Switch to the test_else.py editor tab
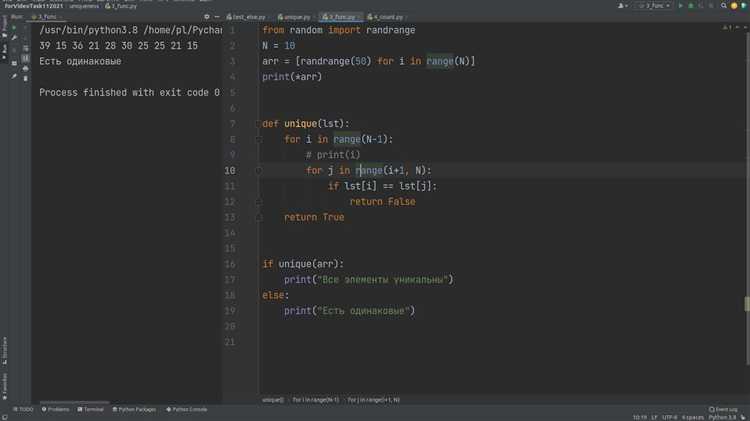This screenshot has width=750, height=421. click(x=251, y=18)
